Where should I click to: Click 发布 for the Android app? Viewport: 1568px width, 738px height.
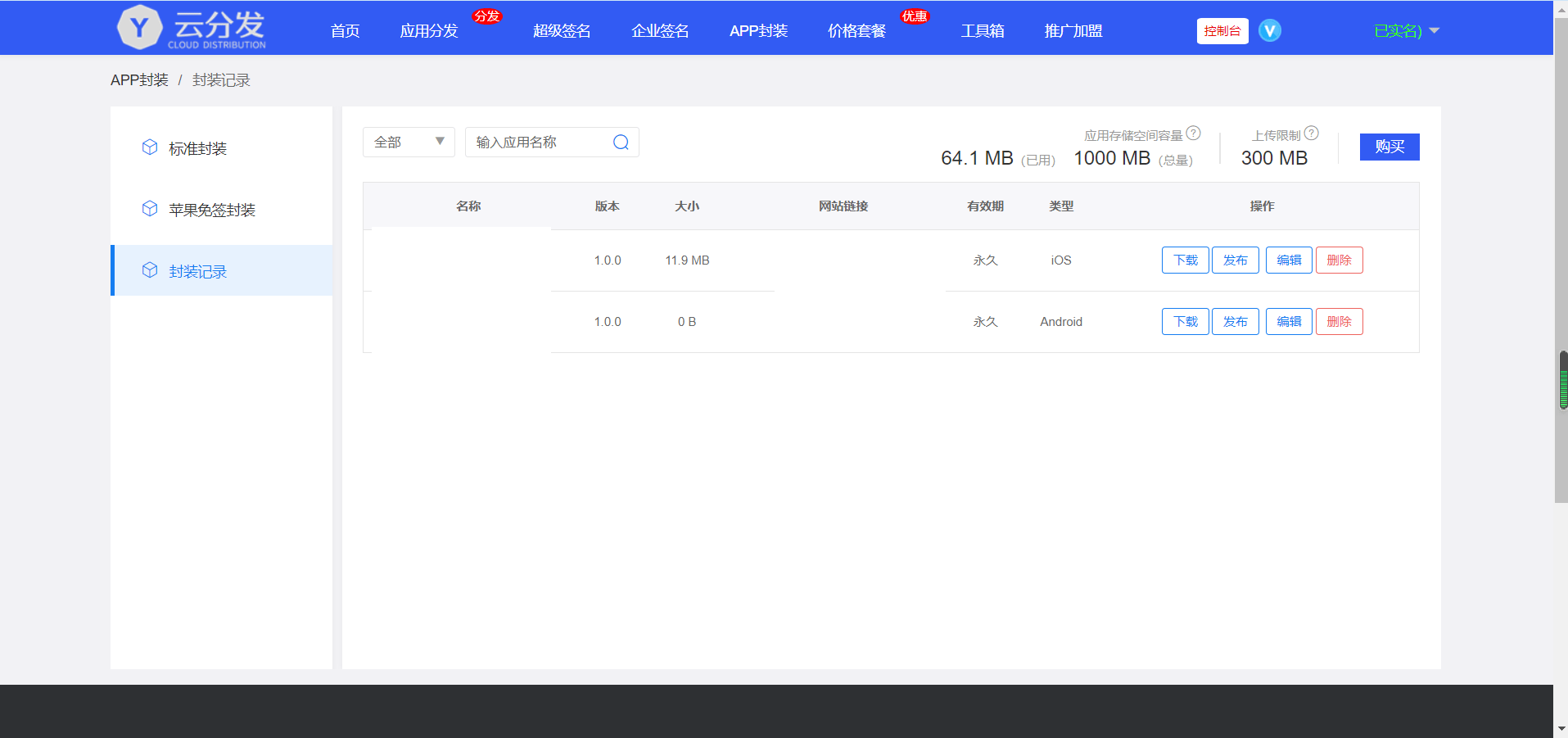point(1236,321)
